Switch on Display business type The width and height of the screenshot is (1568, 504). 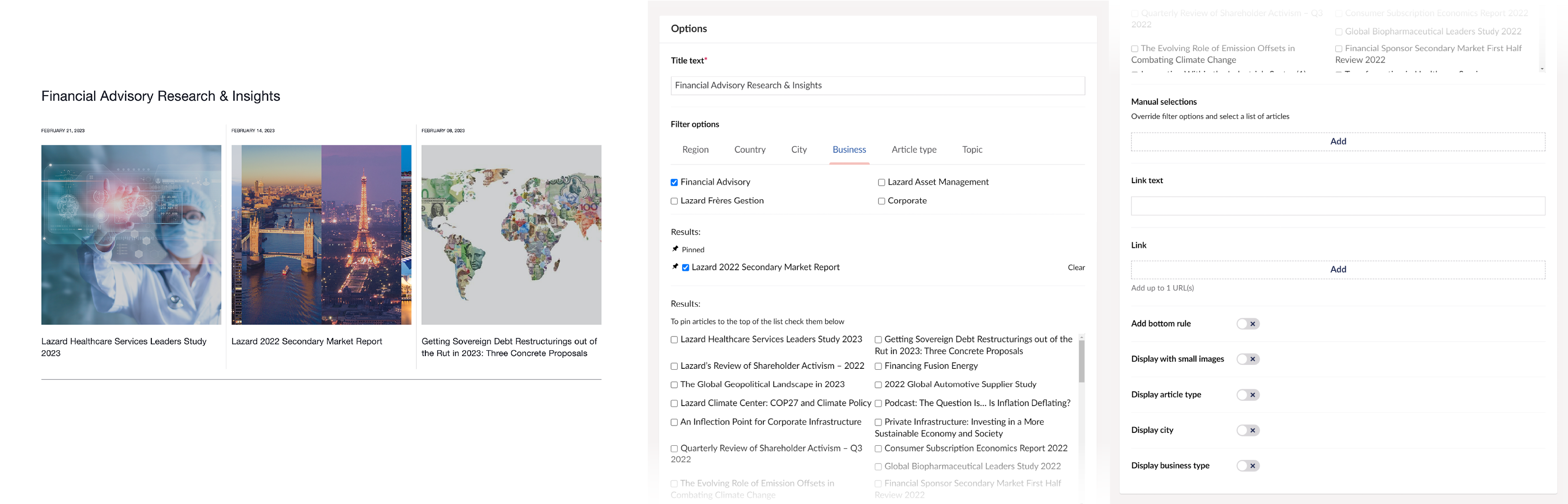1247,466
